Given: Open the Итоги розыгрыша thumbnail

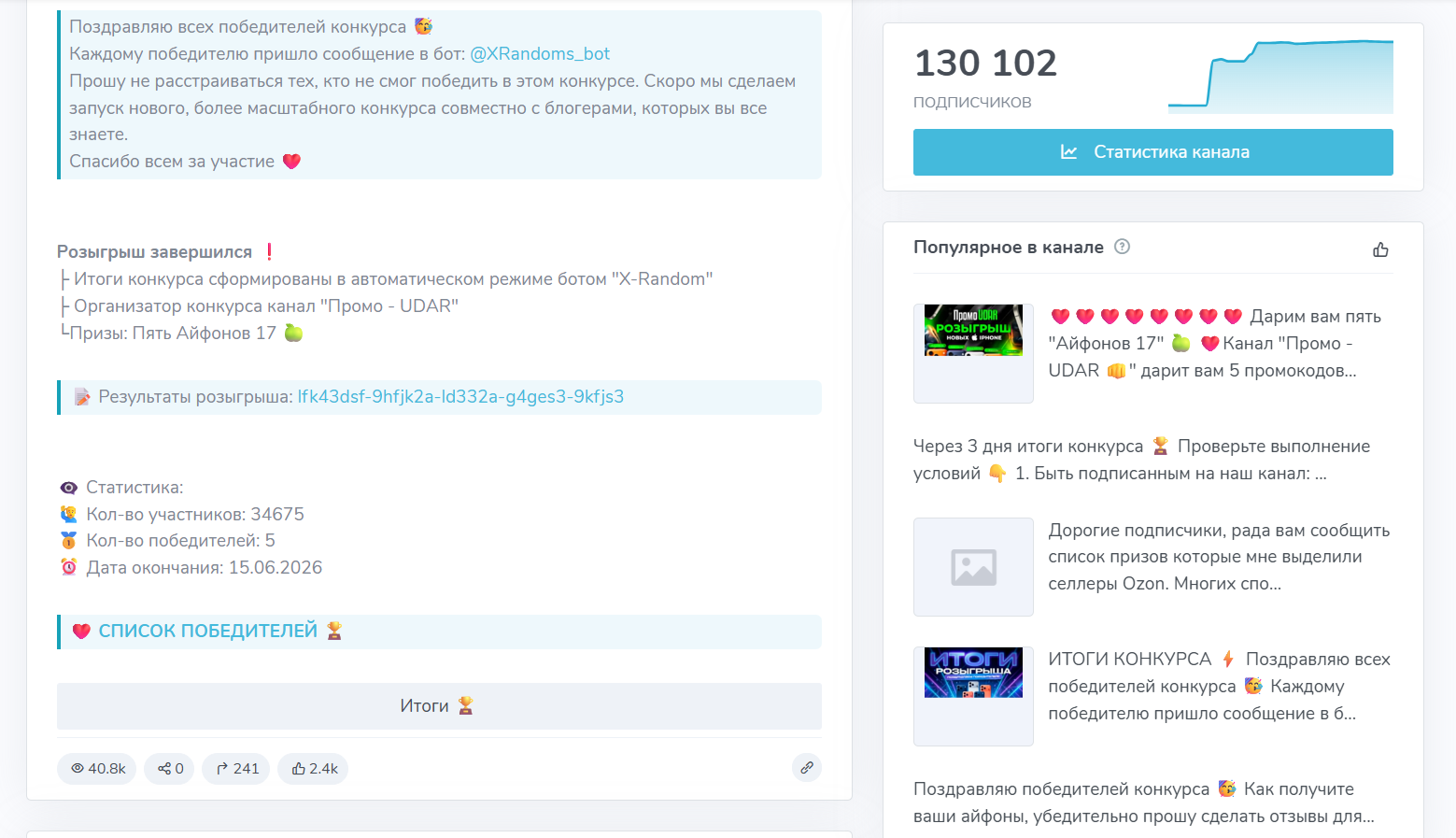Looking at the screenshot, I should point(973,696).
